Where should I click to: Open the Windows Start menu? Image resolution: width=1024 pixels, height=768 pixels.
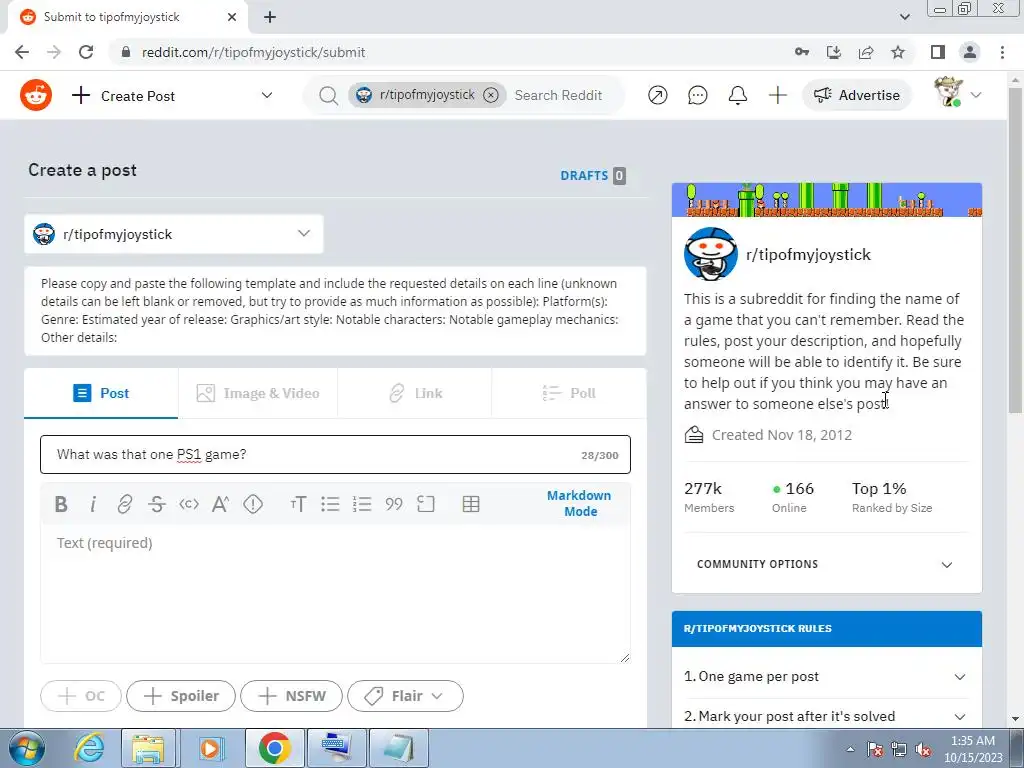(x=26, y=748)
